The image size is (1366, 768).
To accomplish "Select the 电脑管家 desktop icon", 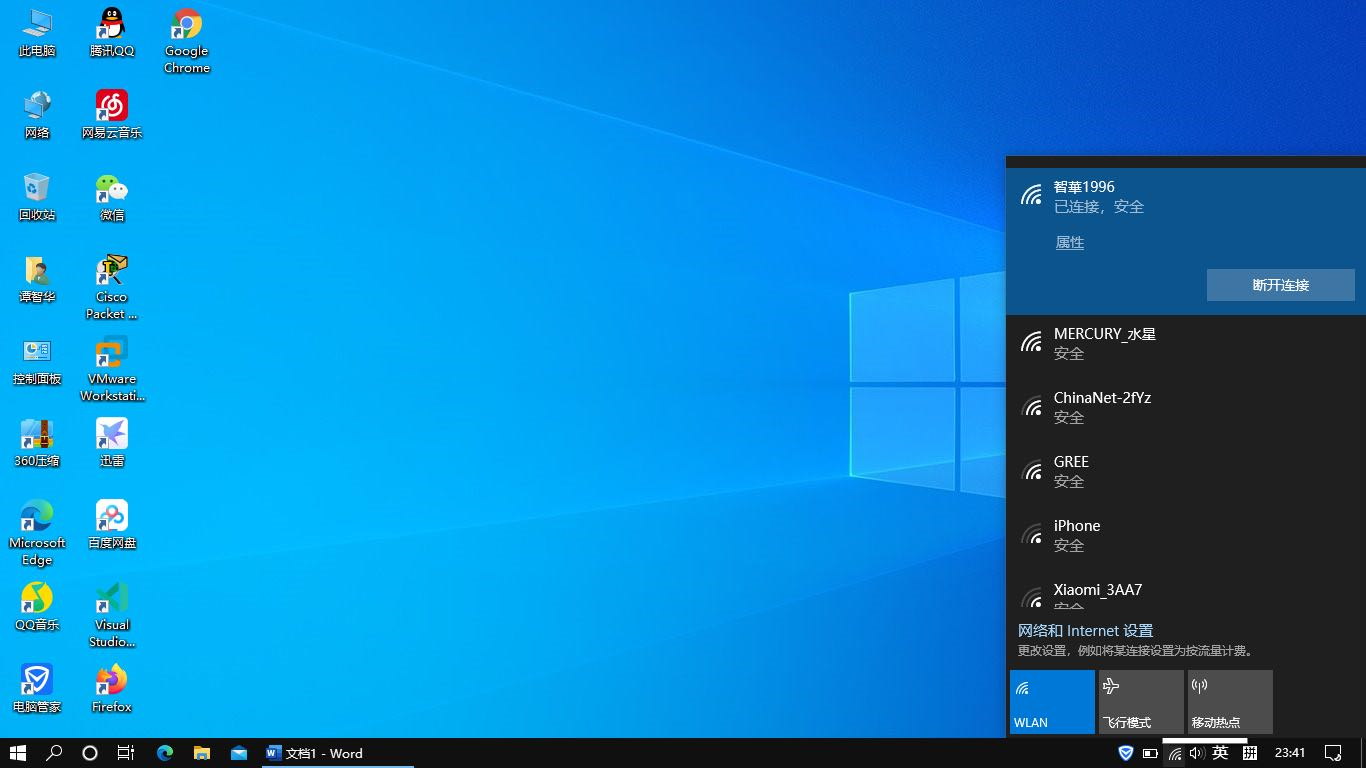I will click(37, 688).
